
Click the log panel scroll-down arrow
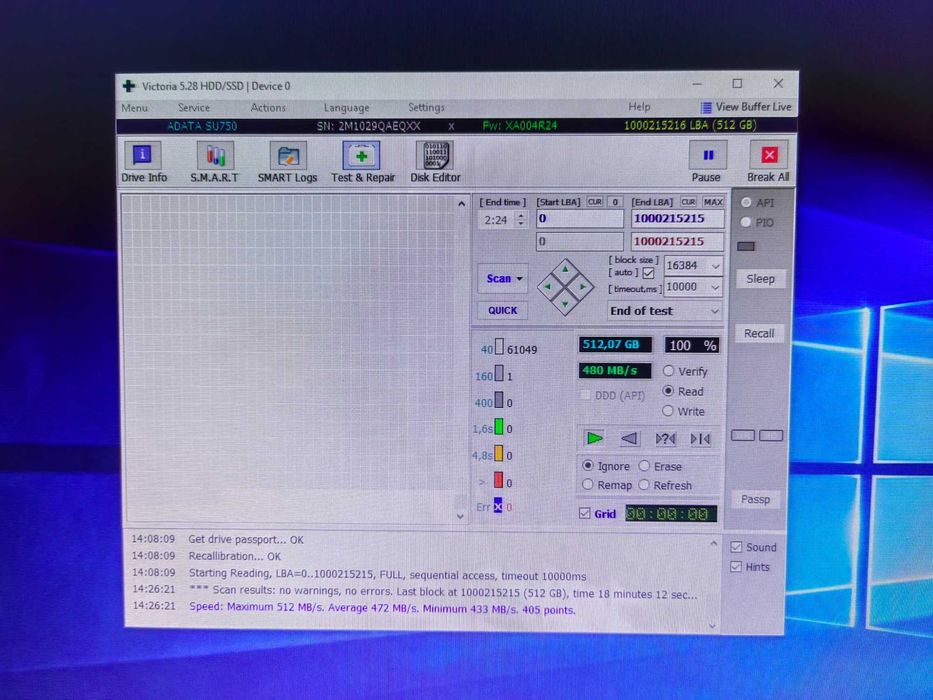click(713, 625)
